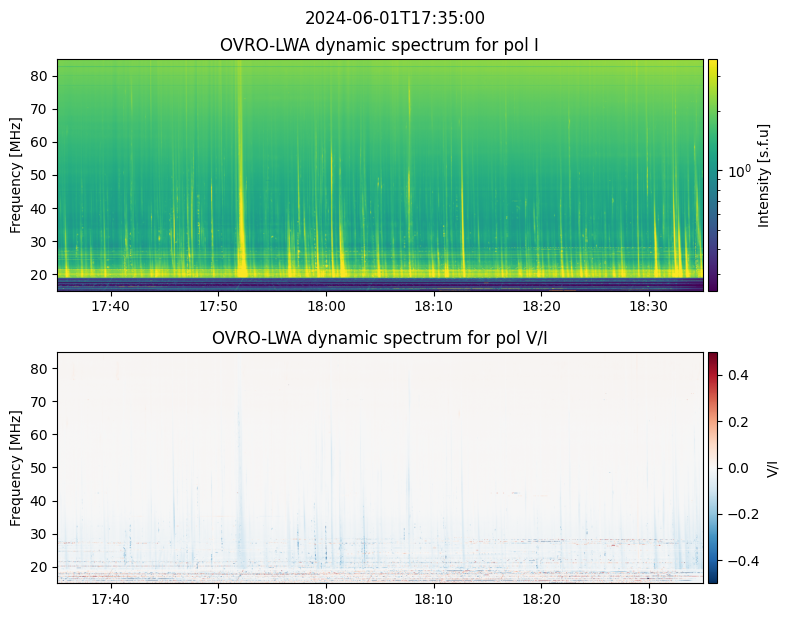Viewport: 789px width, 617px height.
Task: Click the 'V/I' colorbar label
Action: coord(770,467)
